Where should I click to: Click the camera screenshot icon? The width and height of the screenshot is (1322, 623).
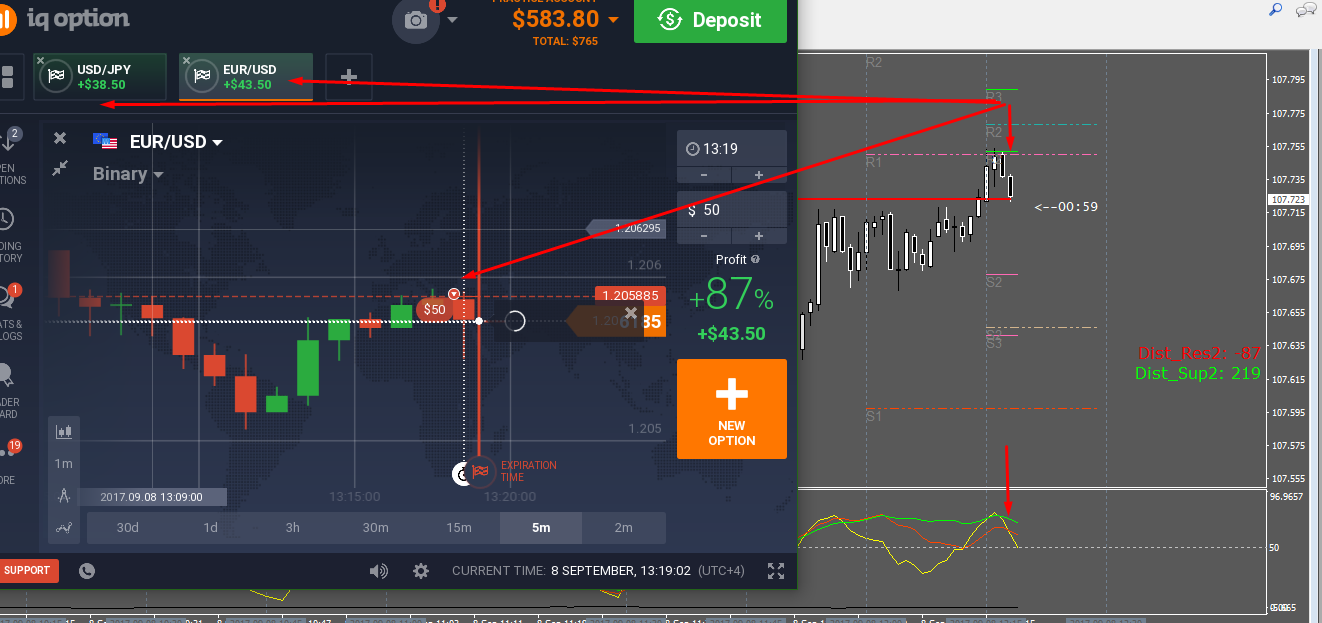point(415,19)
